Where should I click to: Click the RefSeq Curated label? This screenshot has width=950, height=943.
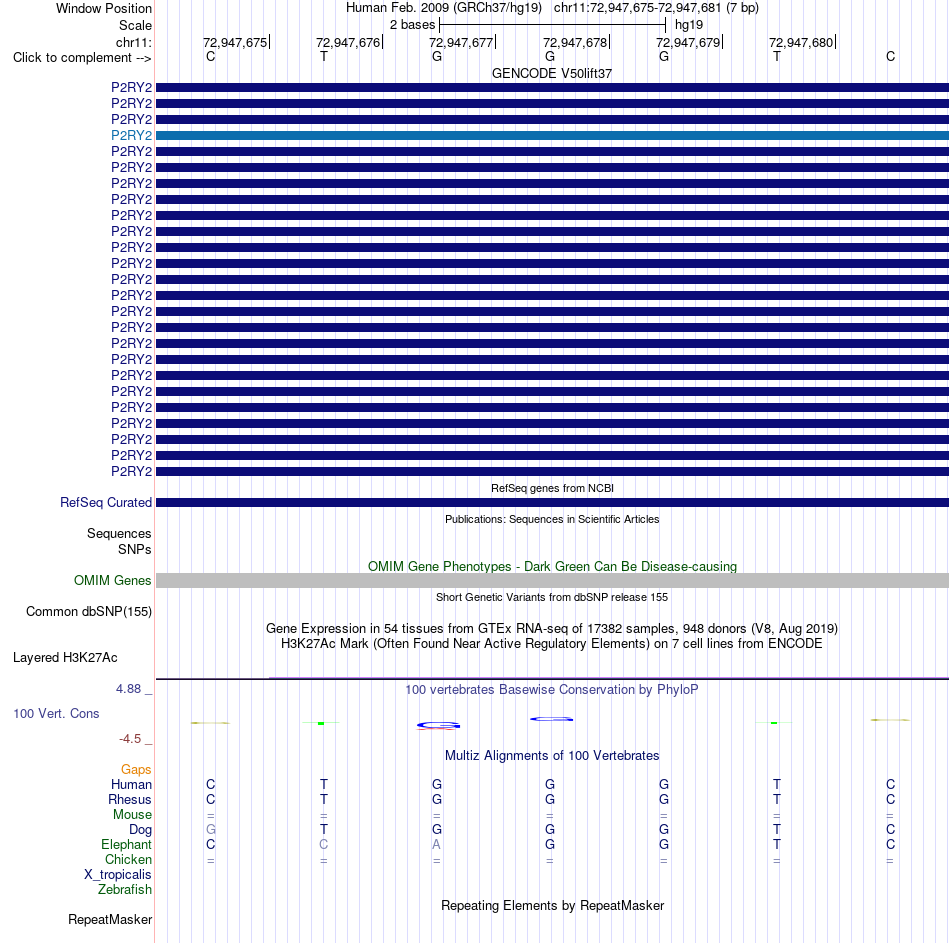click(106, 502)
